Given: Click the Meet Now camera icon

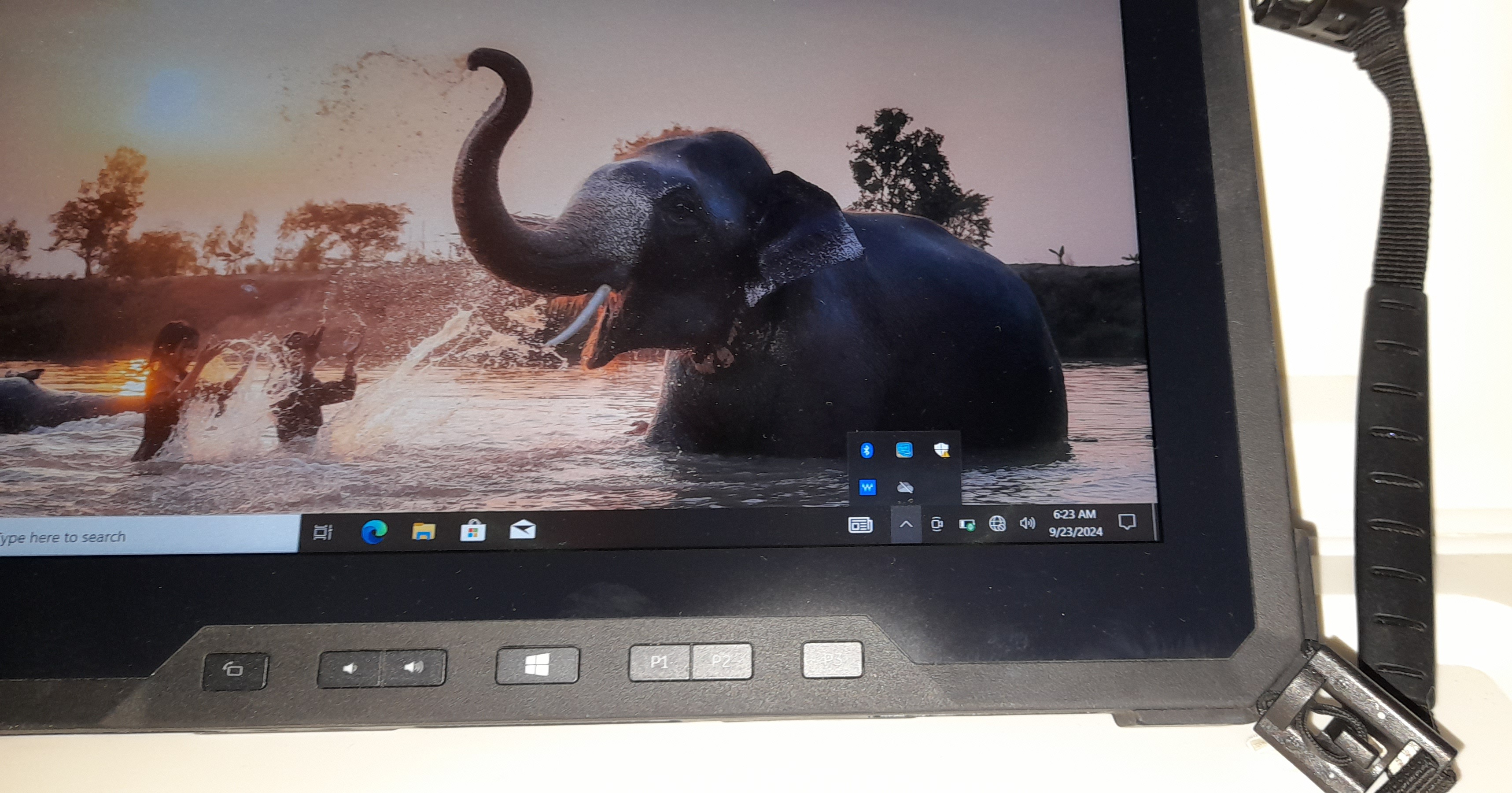Looking at the screenshot, I should [x=937, y=524].
